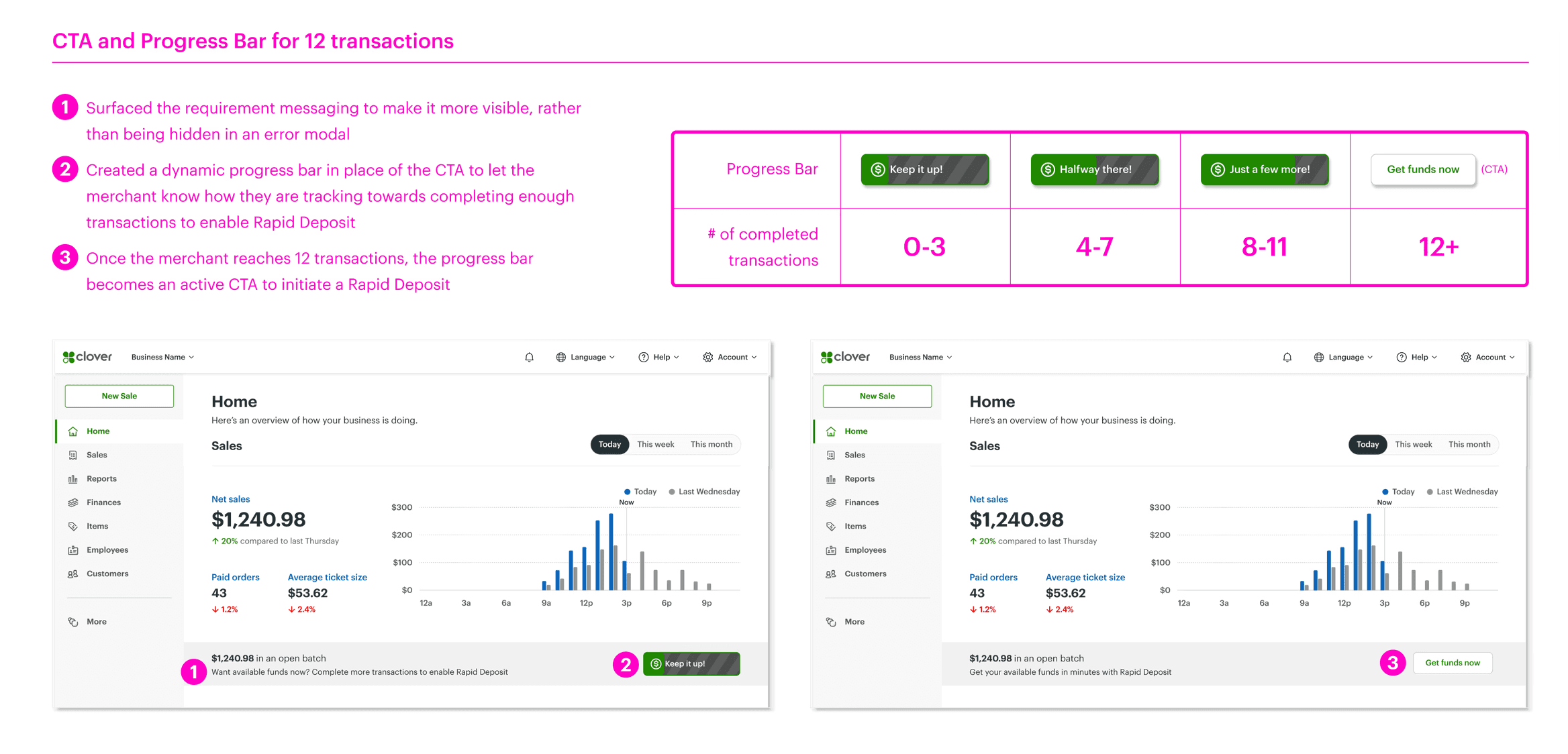
Task: Click the Items tag icon in right dashboard sidebar
Action: coord(831,527)
